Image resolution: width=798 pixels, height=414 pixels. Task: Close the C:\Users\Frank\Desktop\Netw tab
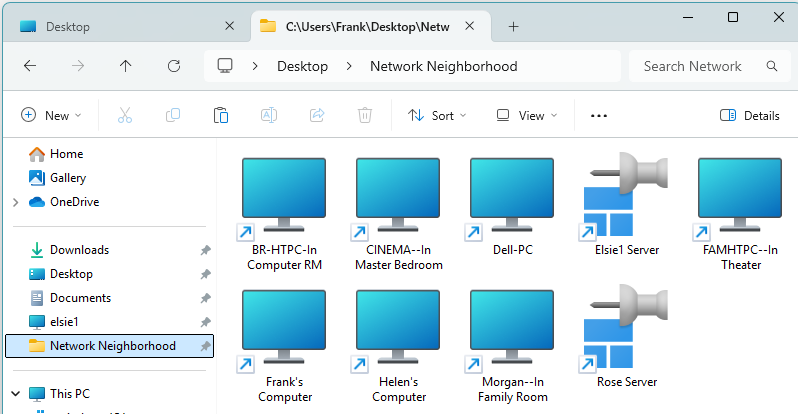point(470,26)
